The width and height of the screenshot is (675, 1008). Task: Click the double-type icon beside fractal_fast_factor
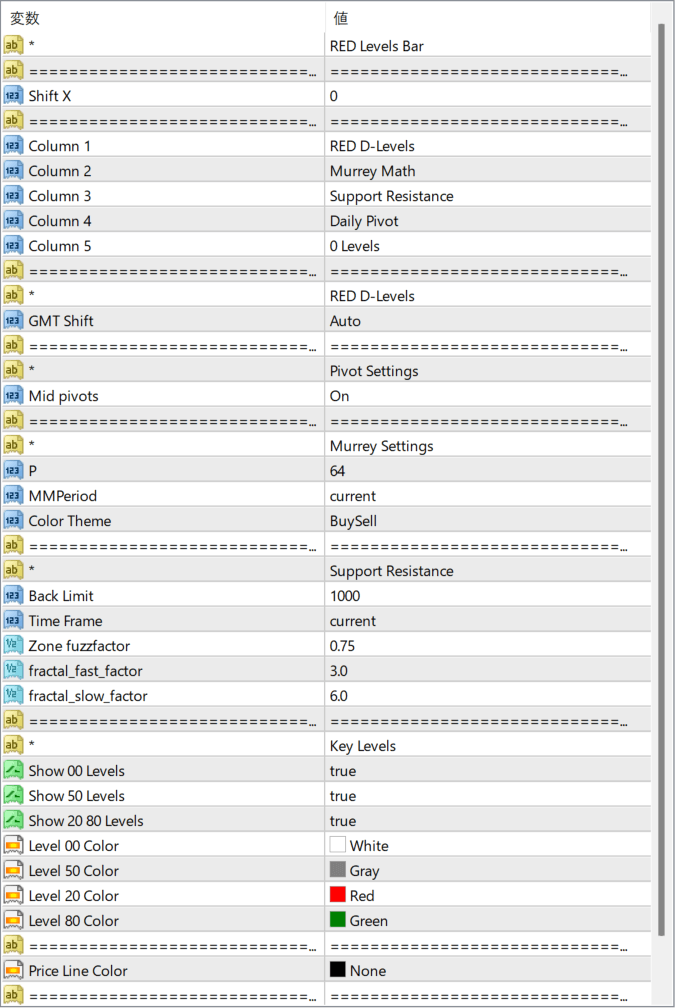point(13,671)
